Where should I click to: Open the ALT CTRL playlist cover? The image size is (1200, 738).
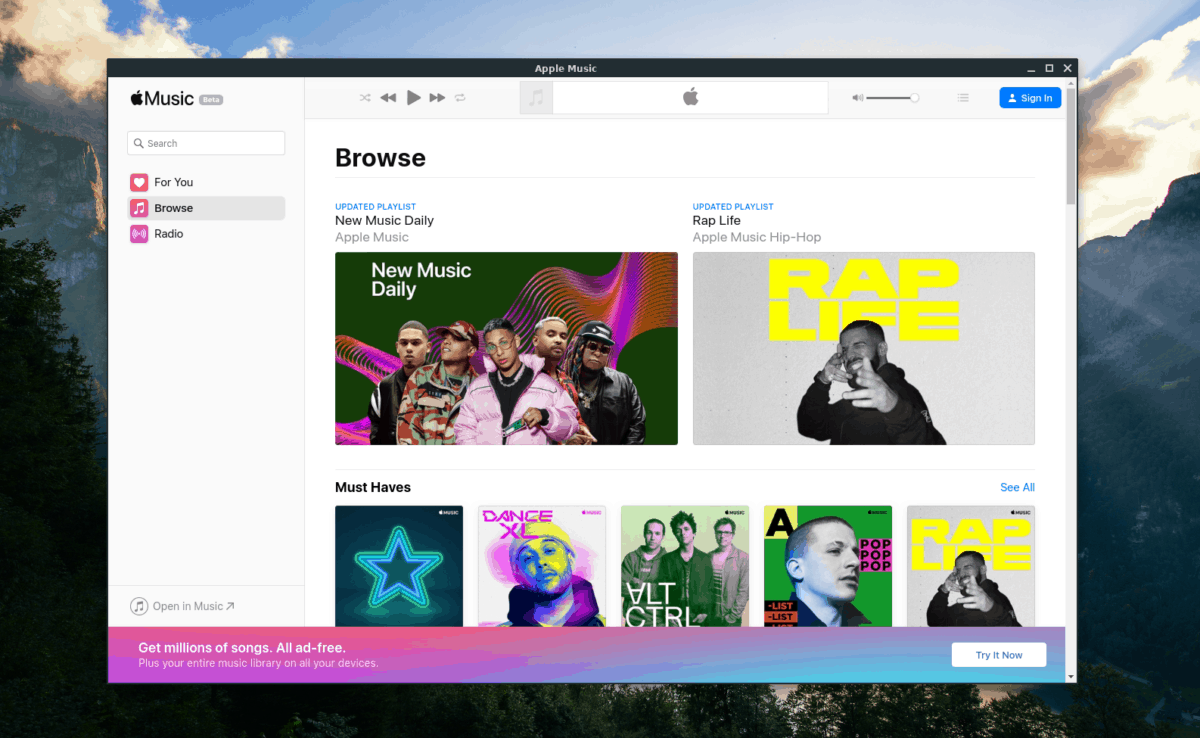685,566
